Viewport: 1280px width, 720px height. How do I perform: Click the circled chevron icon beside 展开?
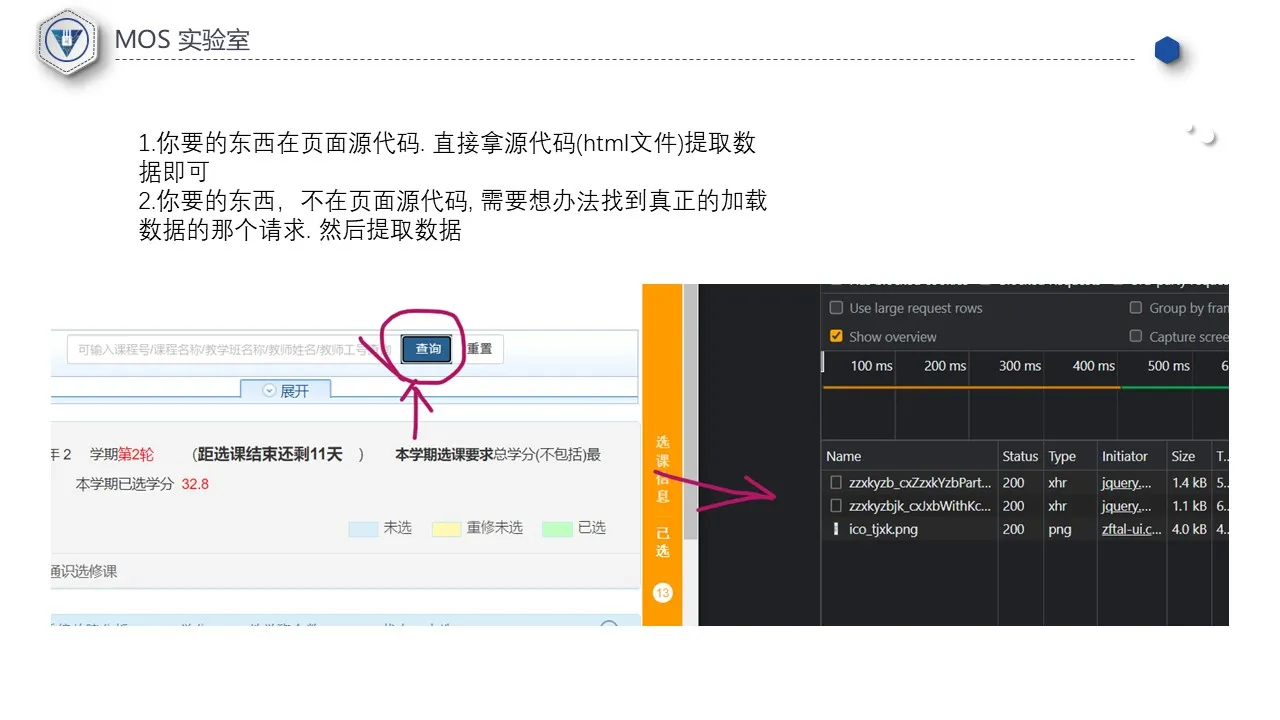(269, 391)
